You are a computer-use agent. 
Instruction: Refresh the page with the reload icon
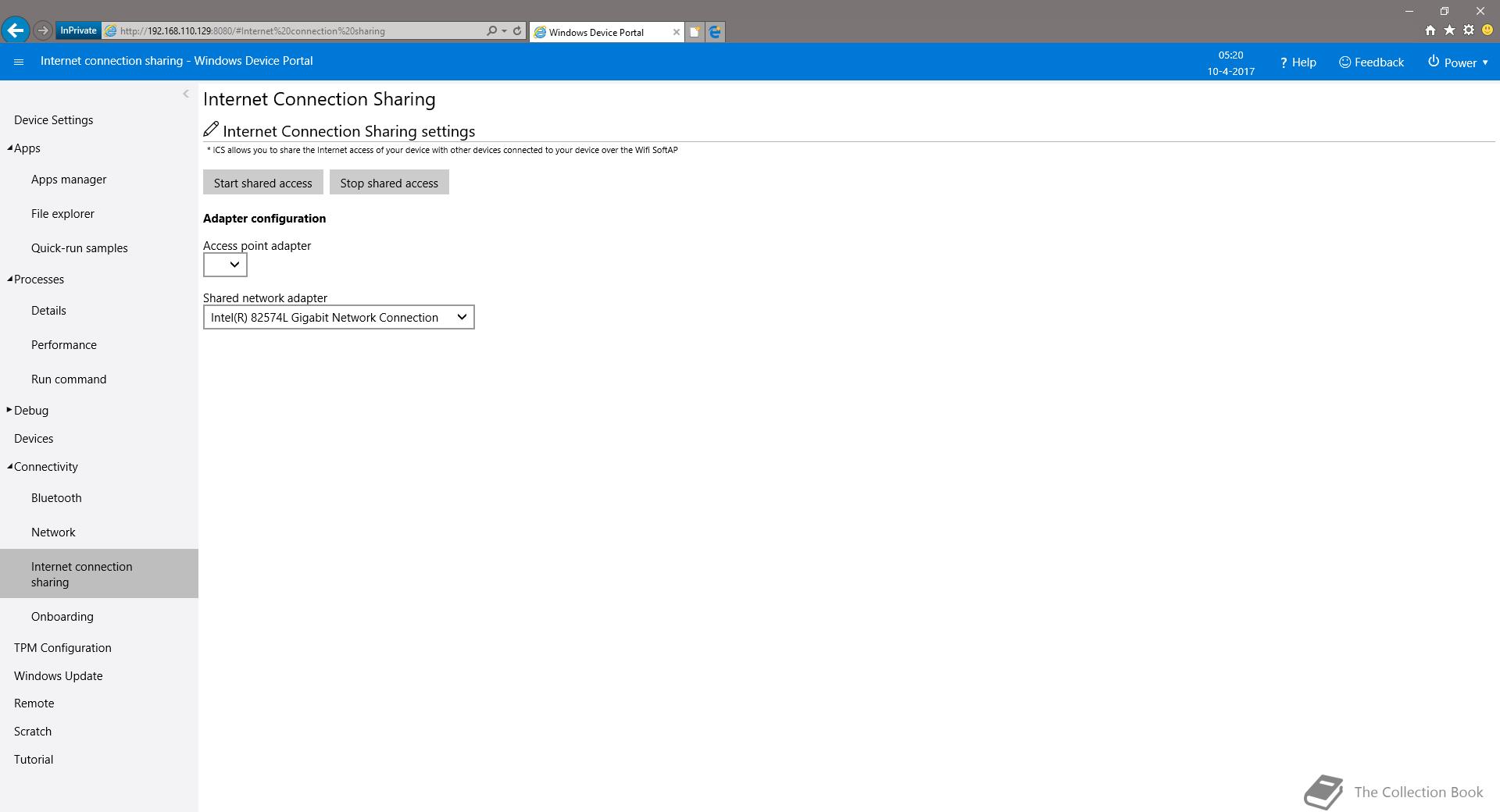[517, 30]
